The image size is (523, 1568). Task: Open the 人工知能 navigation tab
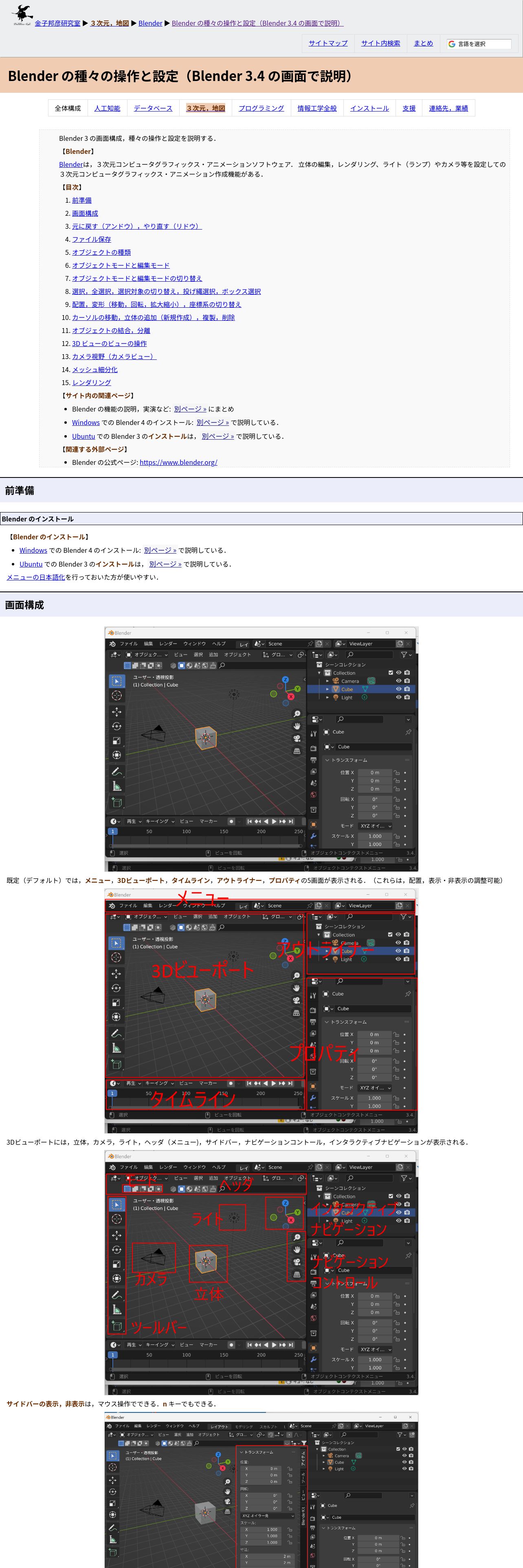(x=107, y=108)
